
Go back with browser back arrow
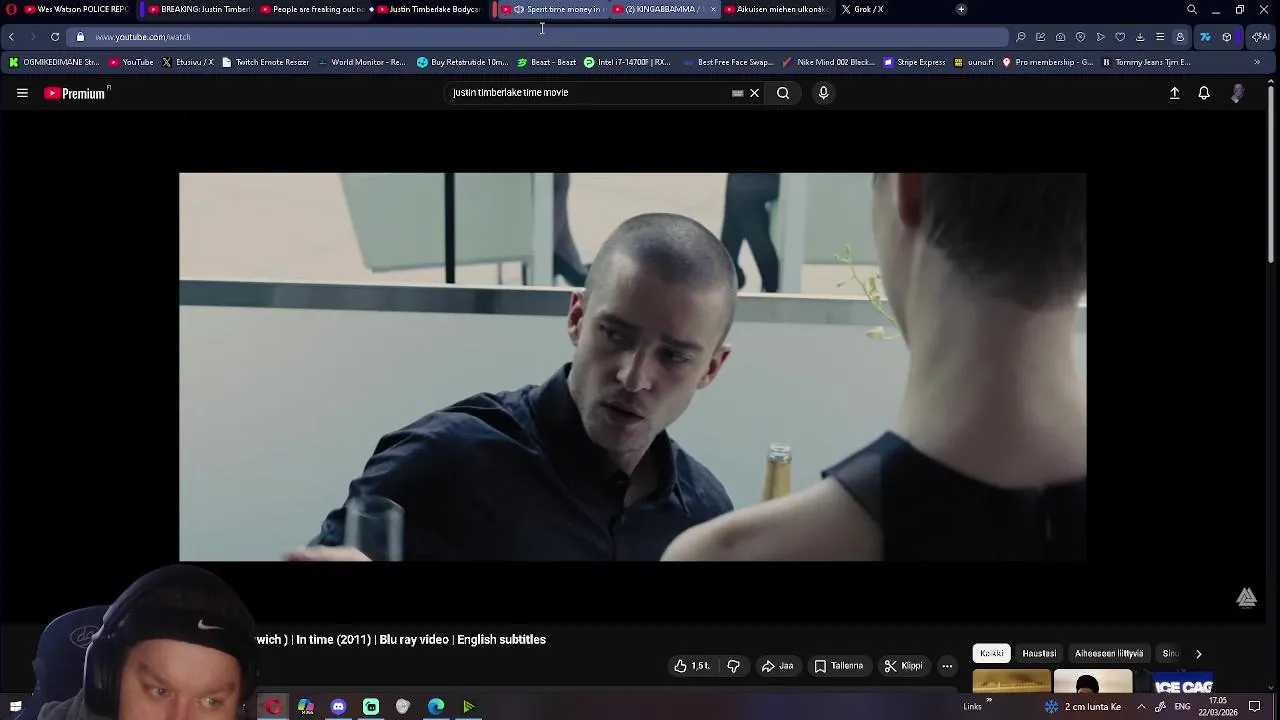[x=11, y=37]
